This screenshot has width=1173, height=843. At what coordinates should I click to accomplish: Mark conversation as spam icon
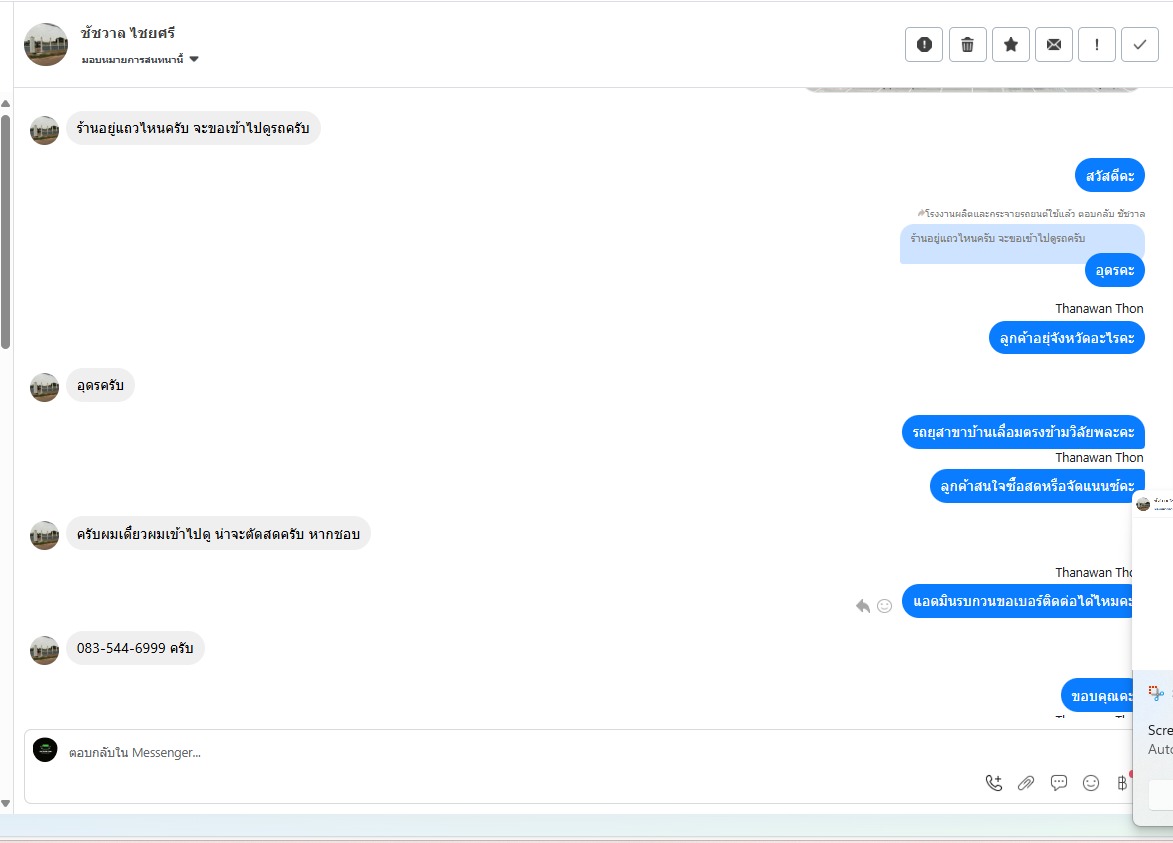tap(924, 45)
